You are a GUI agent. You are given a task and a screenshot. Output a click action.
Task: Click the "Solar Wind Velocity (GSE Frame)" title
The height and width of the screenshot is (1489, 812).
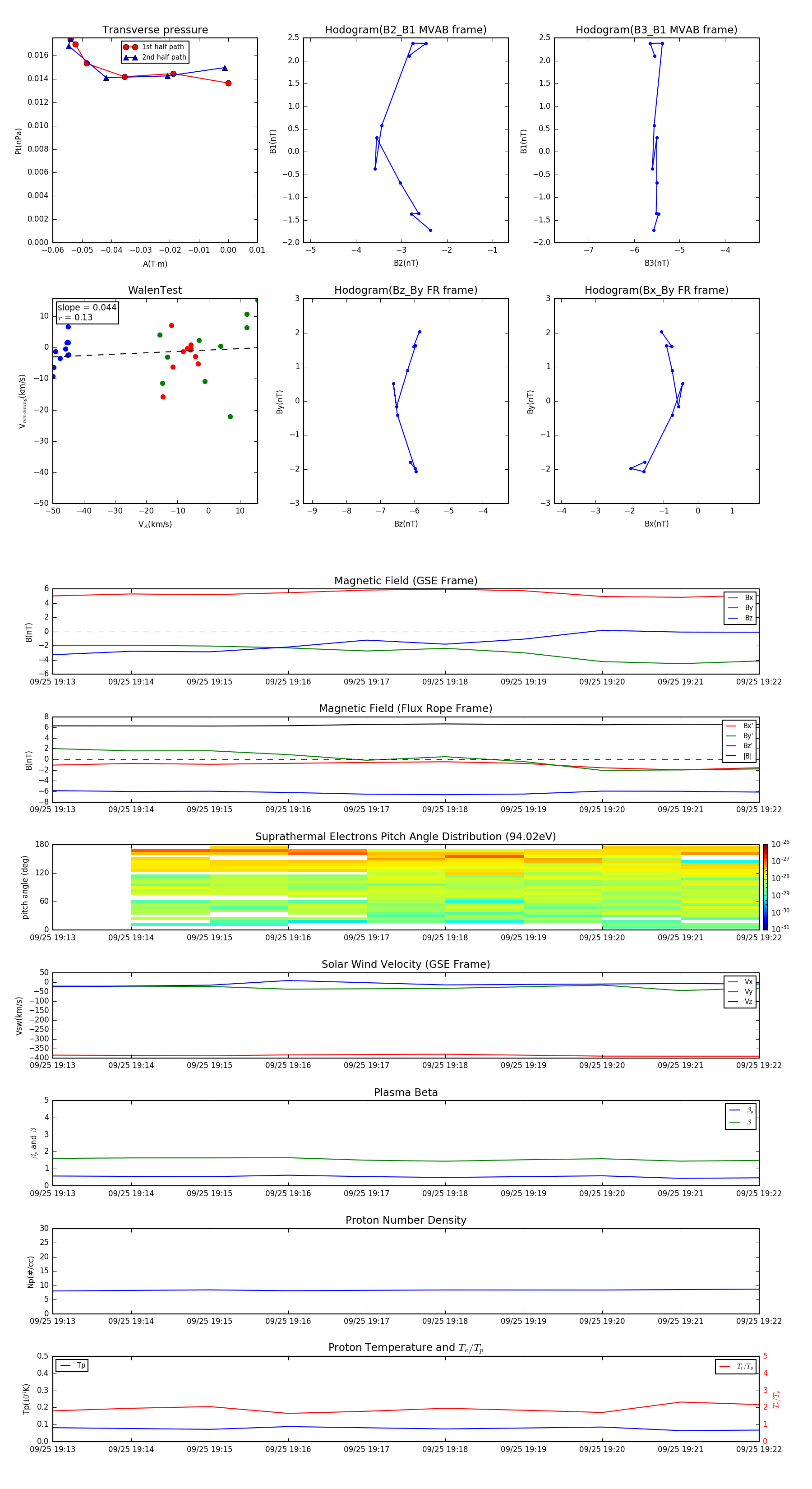point(406,964)
